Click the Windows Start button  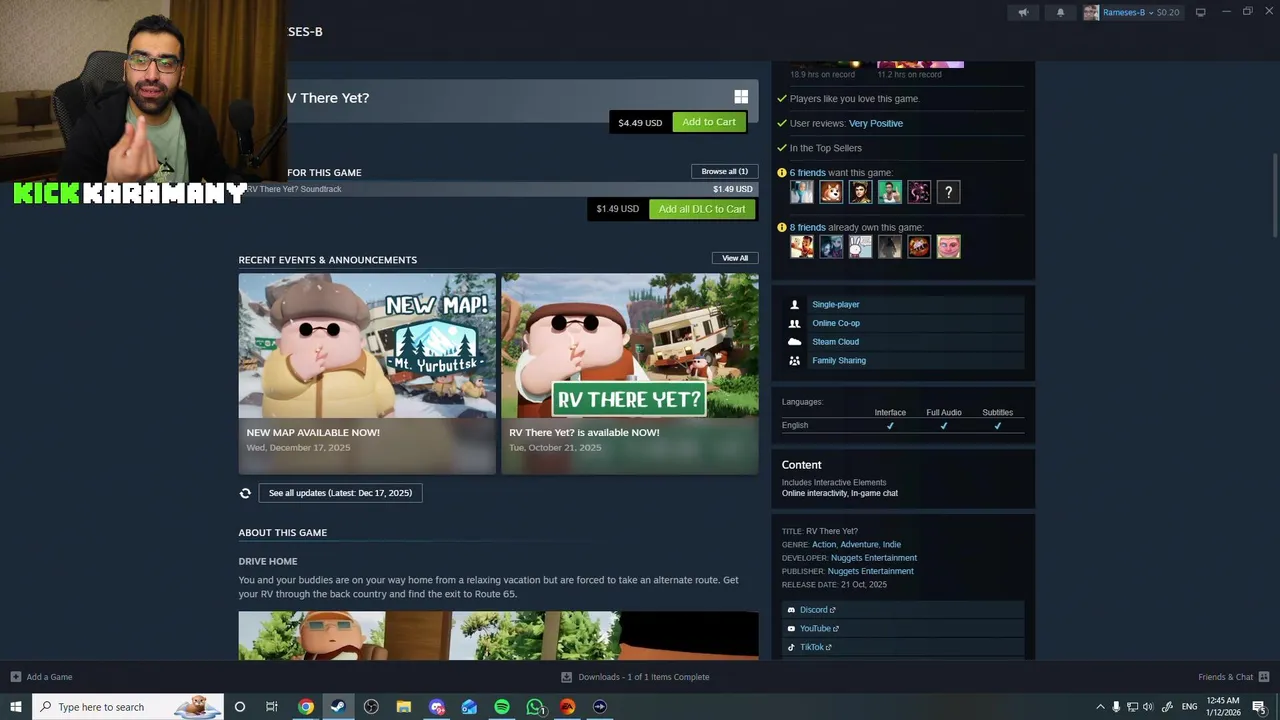tap(16, 707)
